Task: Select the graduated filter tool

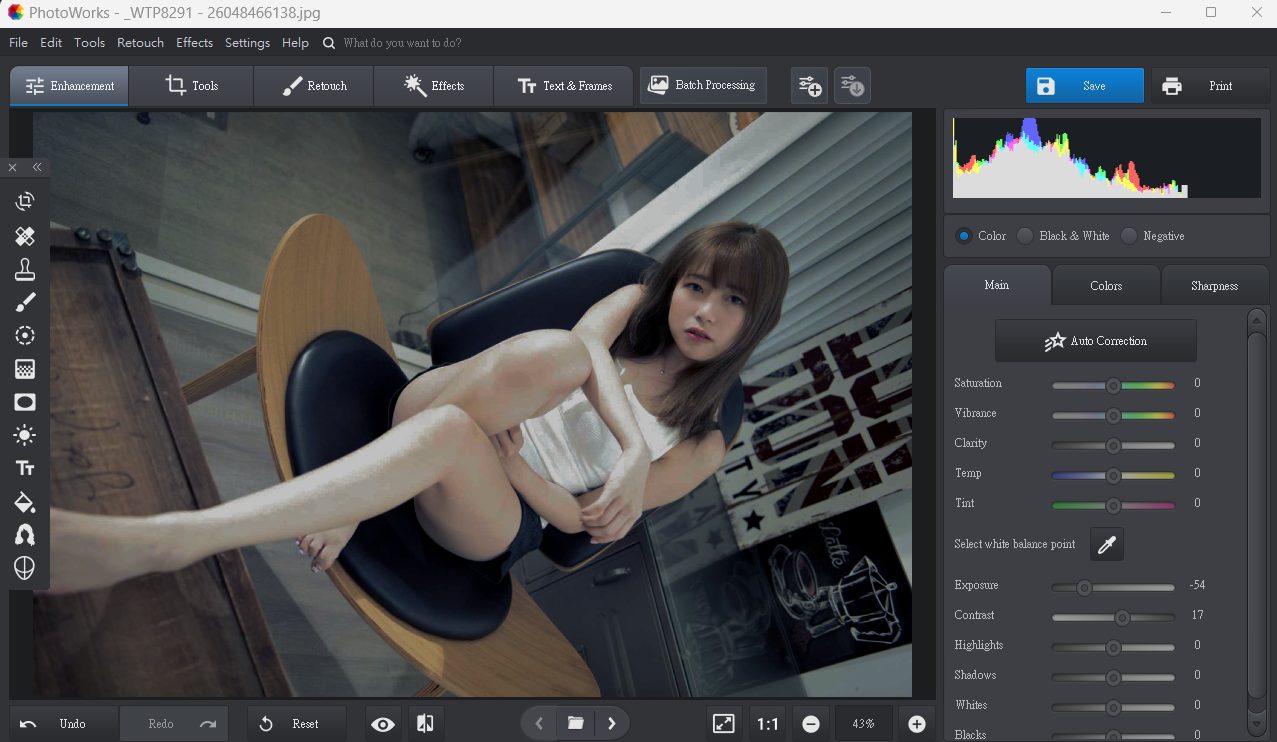Action: point(25,369)
